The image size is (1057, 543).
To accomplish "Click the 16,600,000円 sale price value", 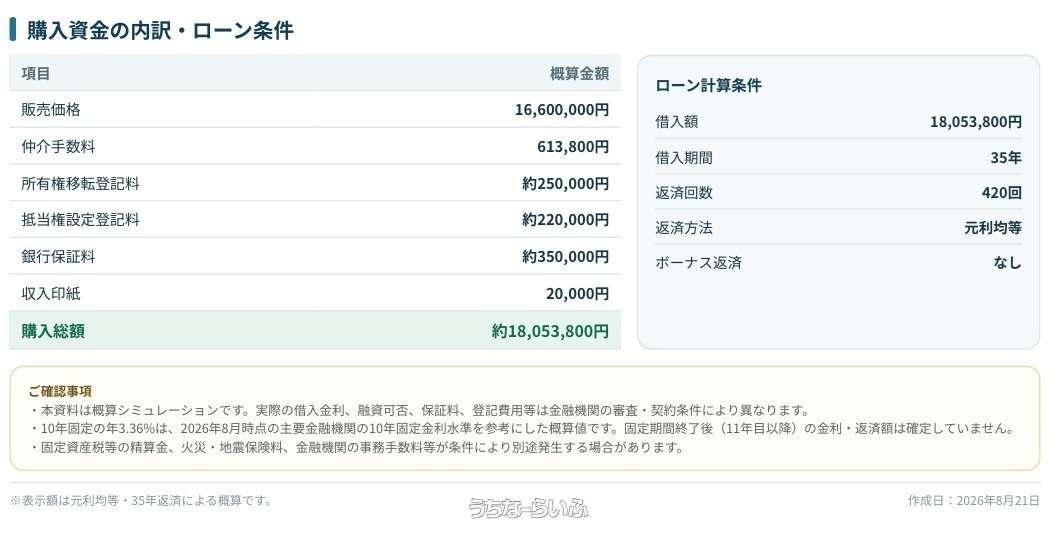I will [562, 109].
